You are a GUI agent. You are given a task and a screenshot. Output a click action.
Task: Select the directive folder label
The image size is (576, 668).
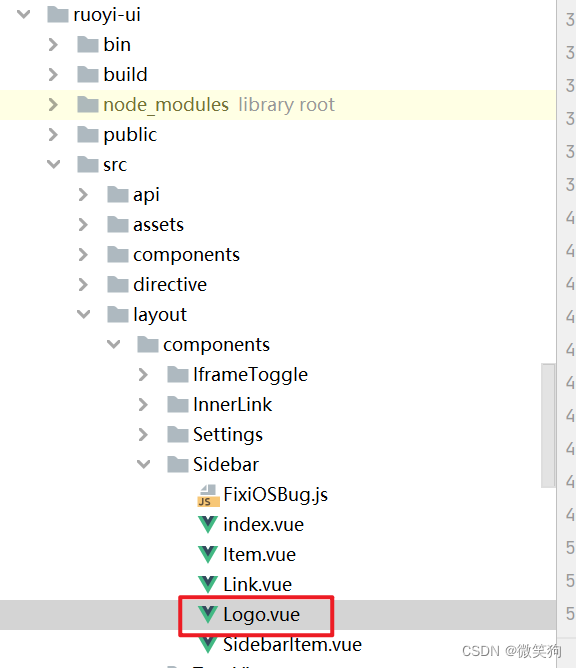[170, 284]
